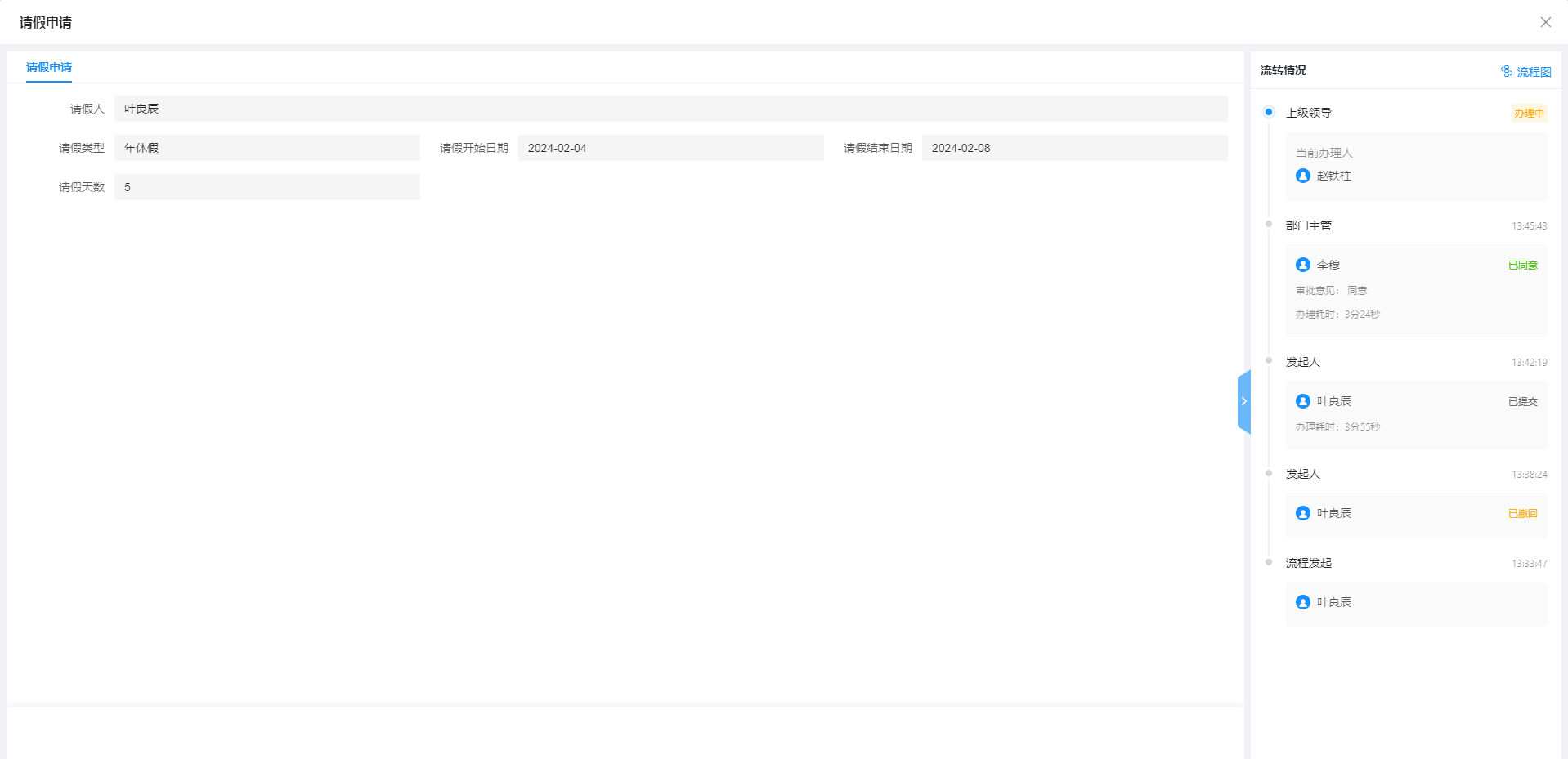
Task: Click the 请假人 field showing 叶良辰
Action: (x=670, y=109)
